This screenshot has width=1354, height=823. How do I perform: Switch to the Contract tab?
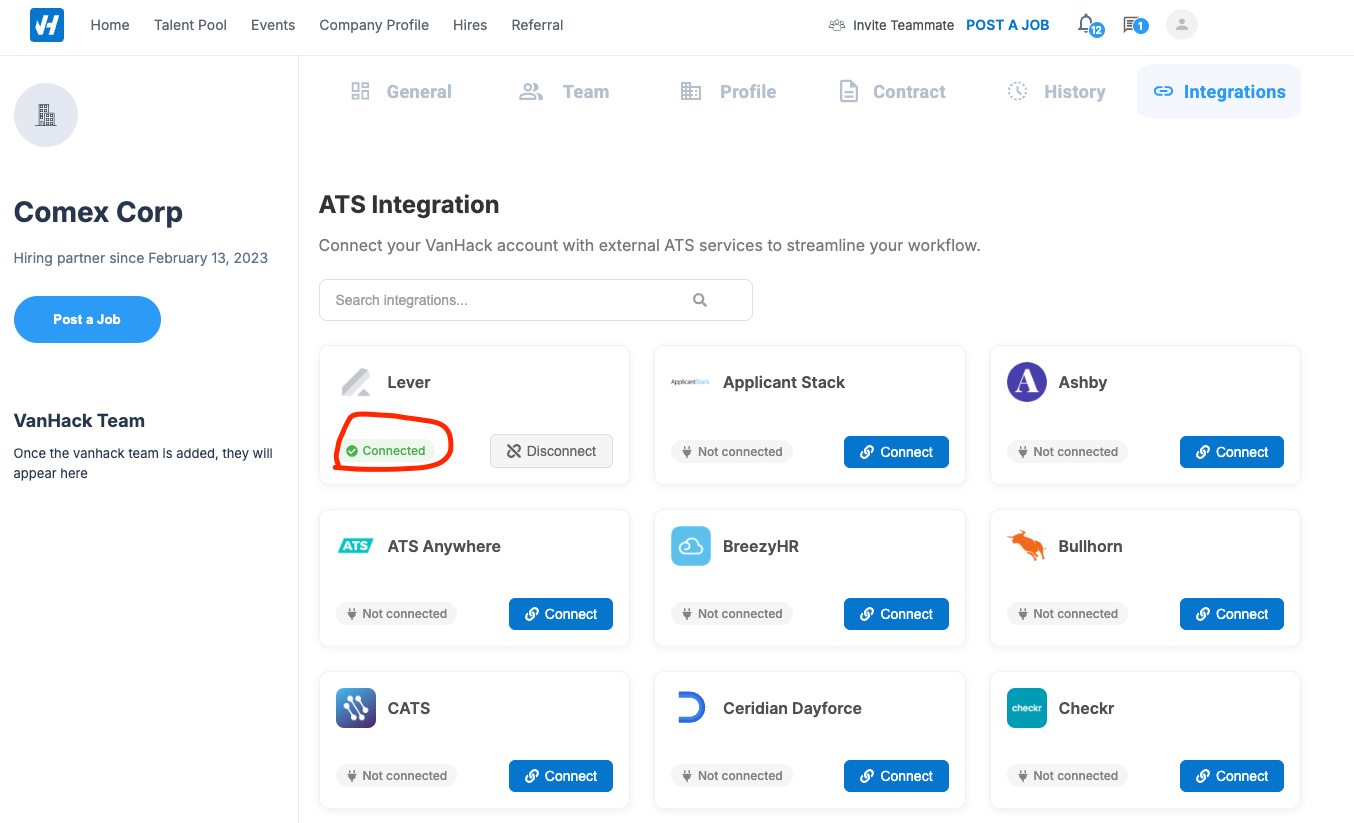pyautogui.click(x=892, y=92)
